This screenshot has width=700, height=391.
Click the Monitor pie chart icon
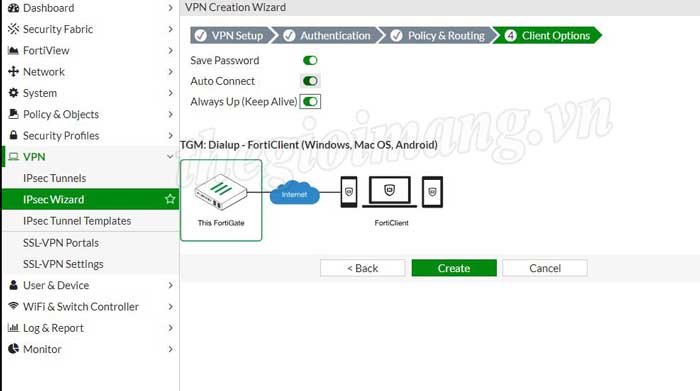tap(13, 349)
